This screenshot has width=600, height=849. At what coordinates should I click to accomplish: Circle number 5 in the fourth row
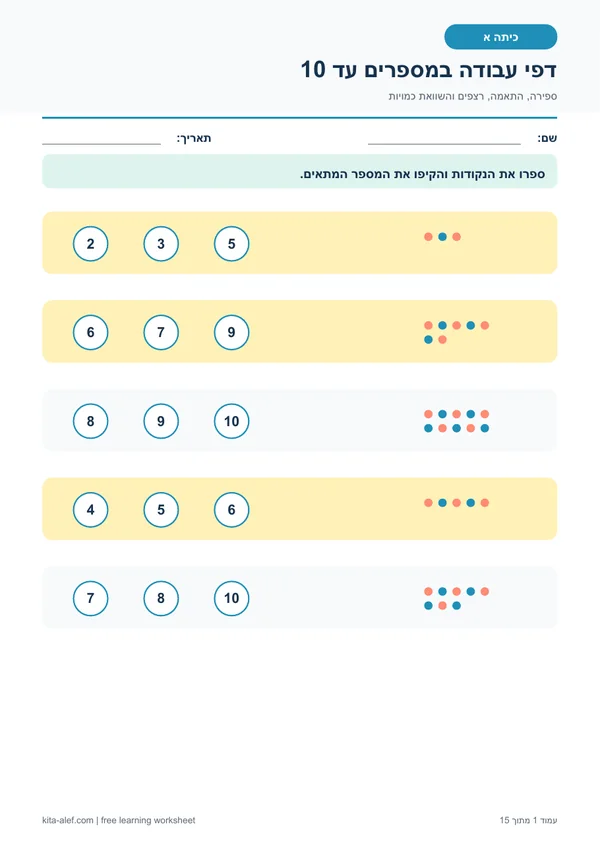tap(161, 510)
